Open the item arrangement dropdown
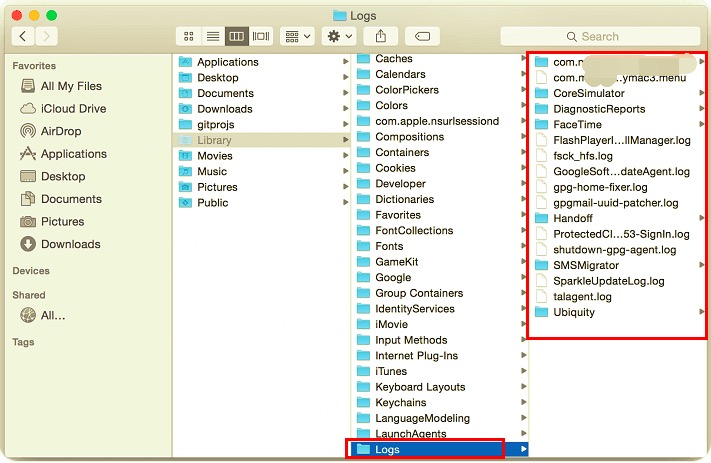This screenshot has height=463, width=711. 297,36
